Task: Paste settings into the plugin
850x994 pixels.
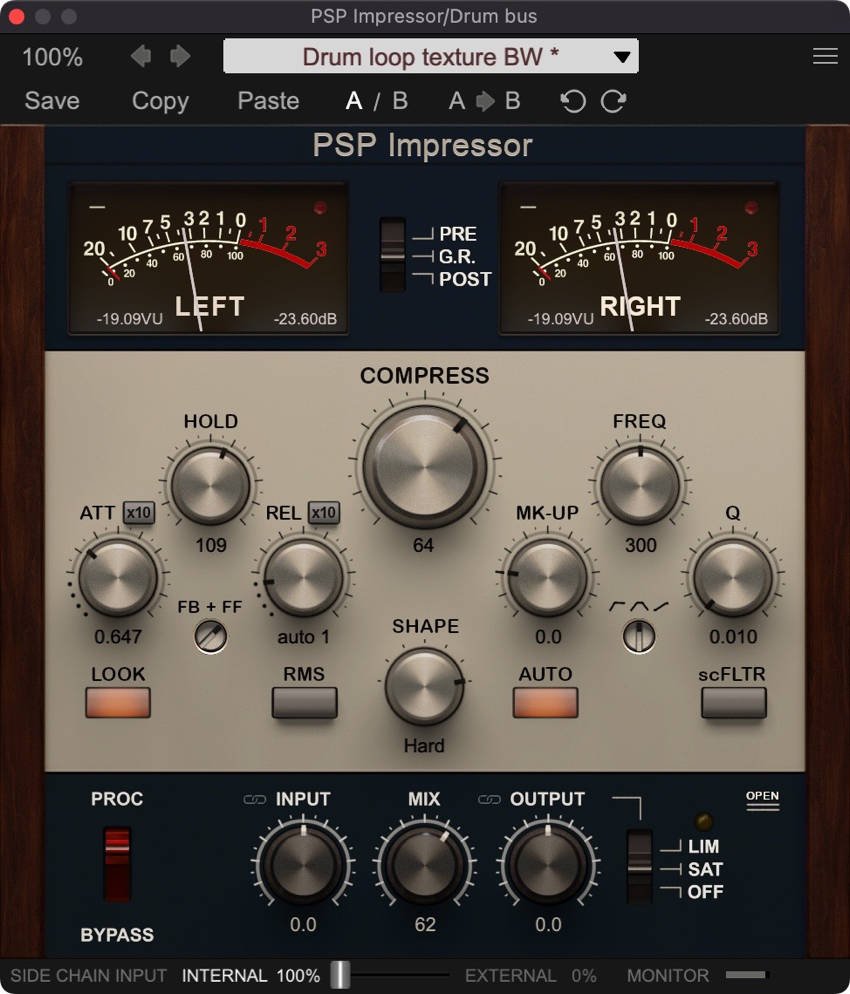Action: click(268, 101)
